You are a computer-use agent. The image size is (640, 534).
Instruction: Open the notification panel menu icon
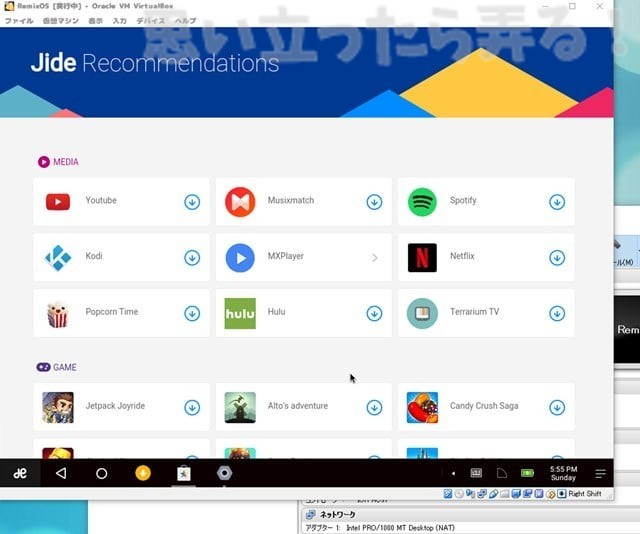(600, 474)
